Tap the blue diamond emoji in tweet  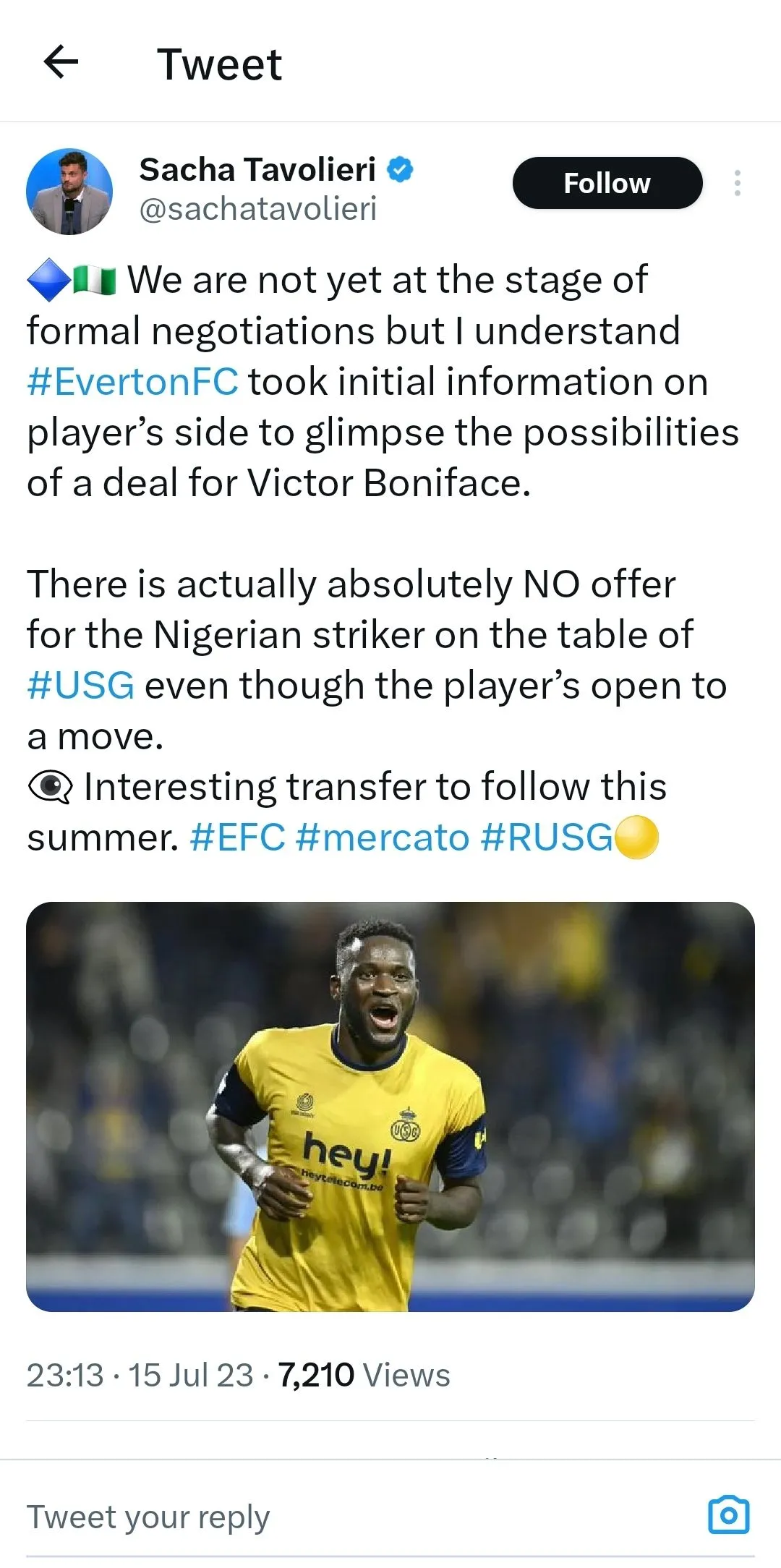pos(48,280)
